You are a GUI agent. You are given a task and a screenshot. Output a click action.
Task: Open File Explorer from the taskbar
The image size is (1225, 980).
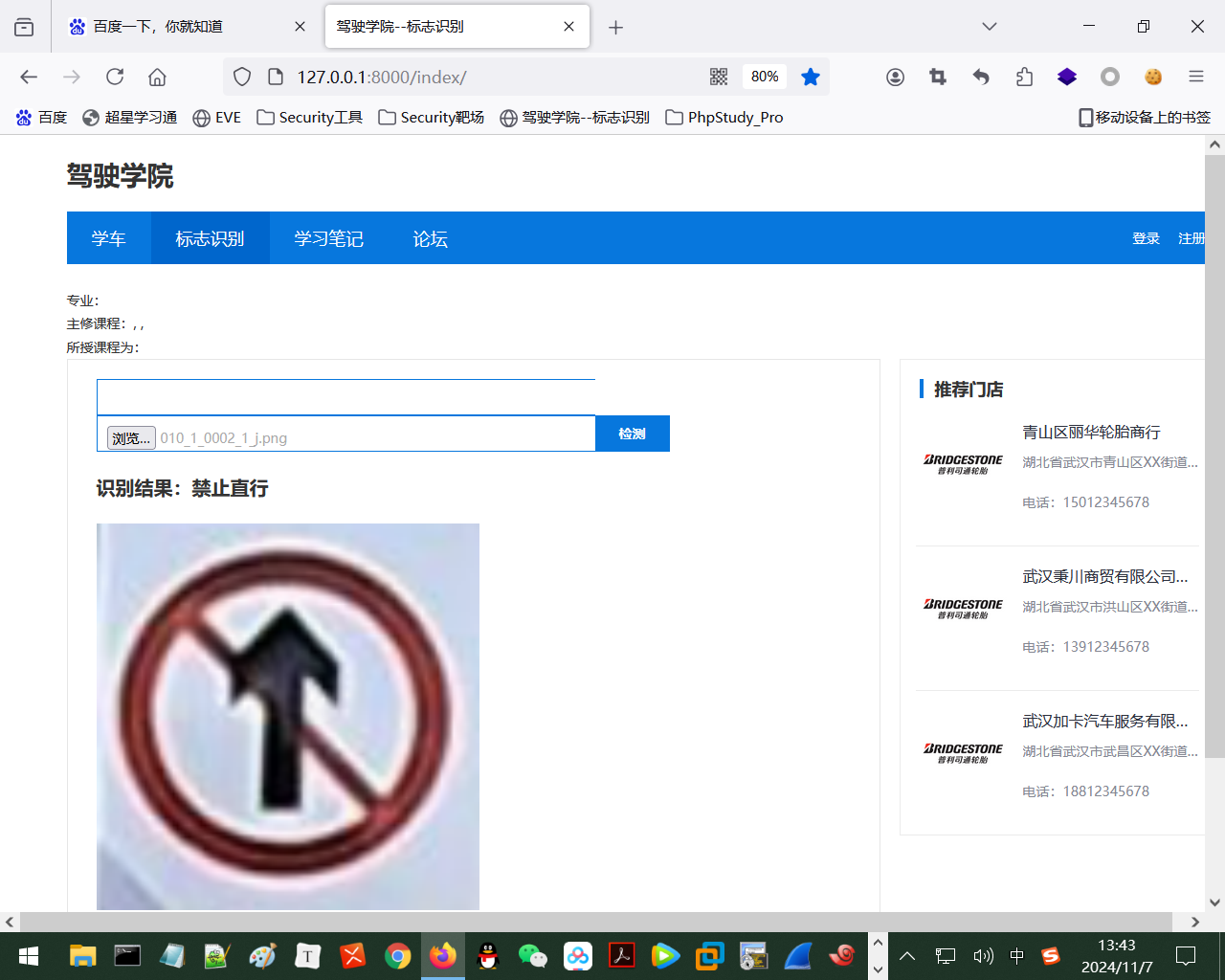83,956
